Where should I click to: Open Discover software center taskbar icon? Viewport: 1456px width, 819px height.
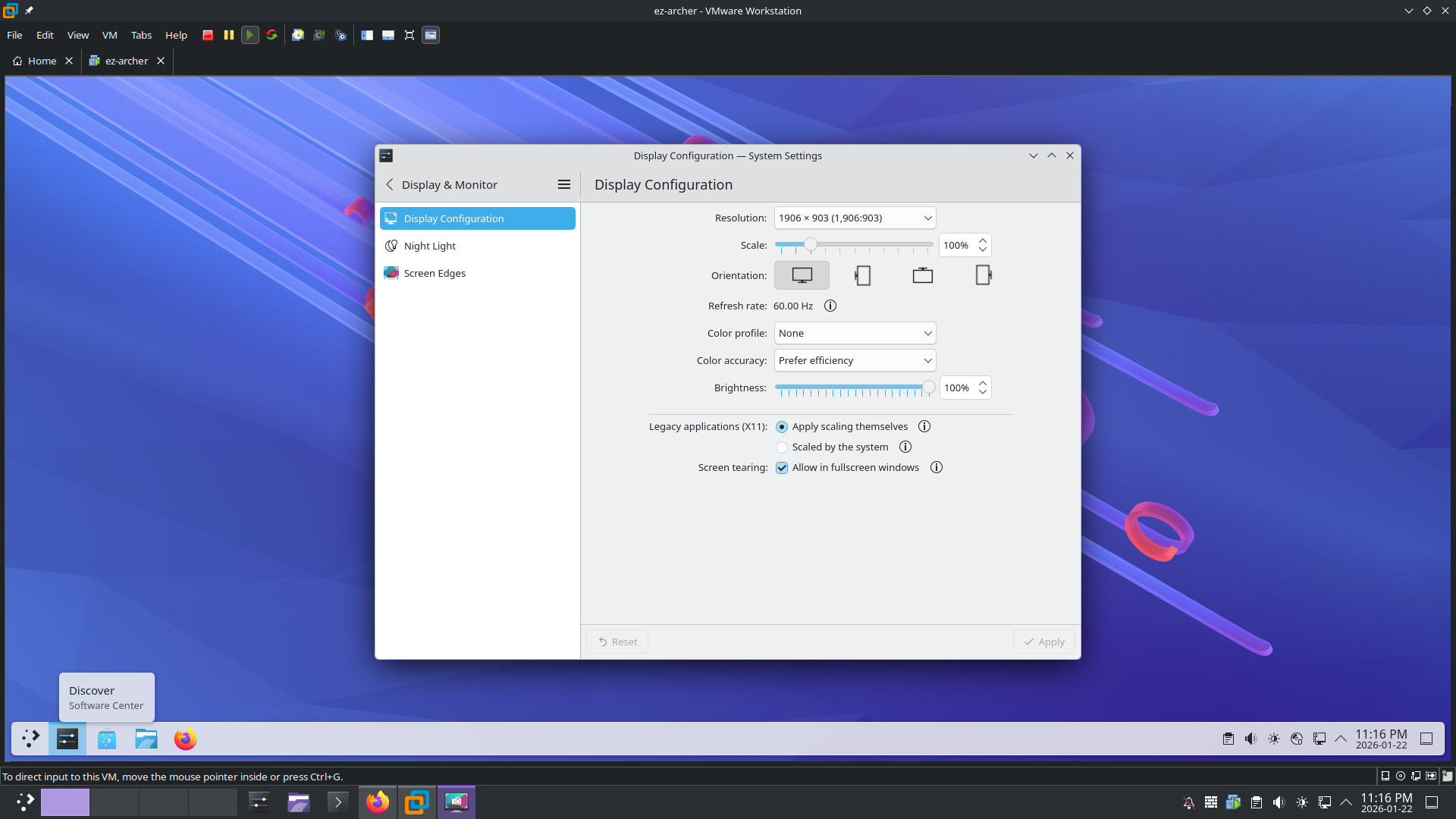107,739
